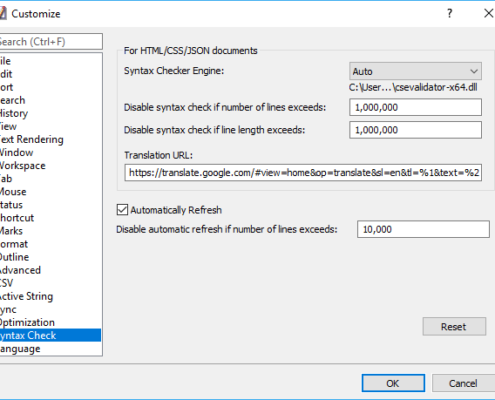The height and width of the screenshot is (400, 495).
Task: Click the Translation URL text field
Action: click(x=303, y=172)
